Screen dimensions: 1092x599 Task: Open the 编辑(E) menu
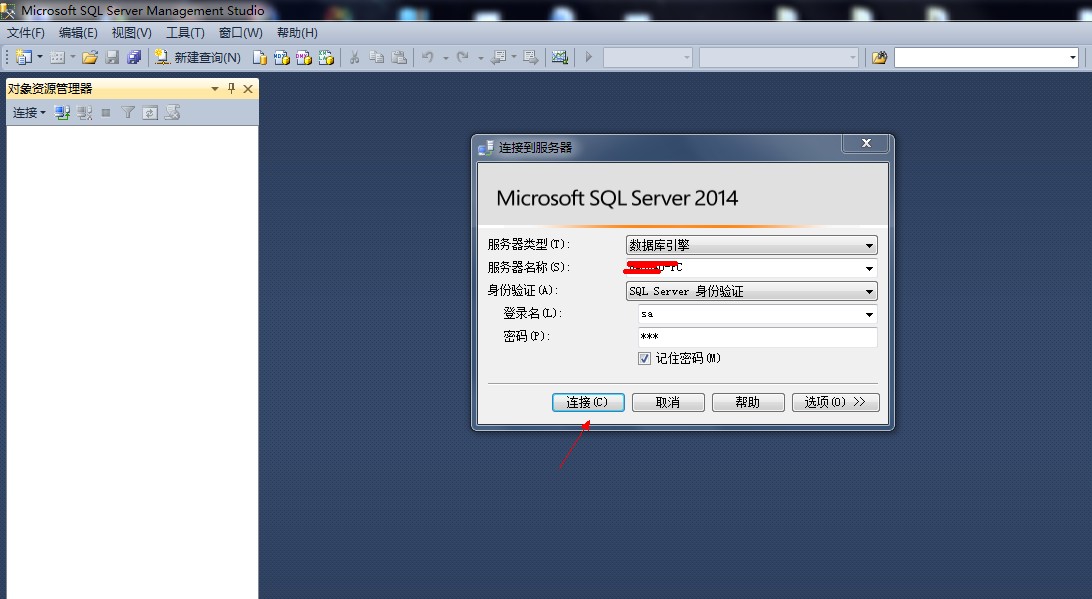(78, 33)
